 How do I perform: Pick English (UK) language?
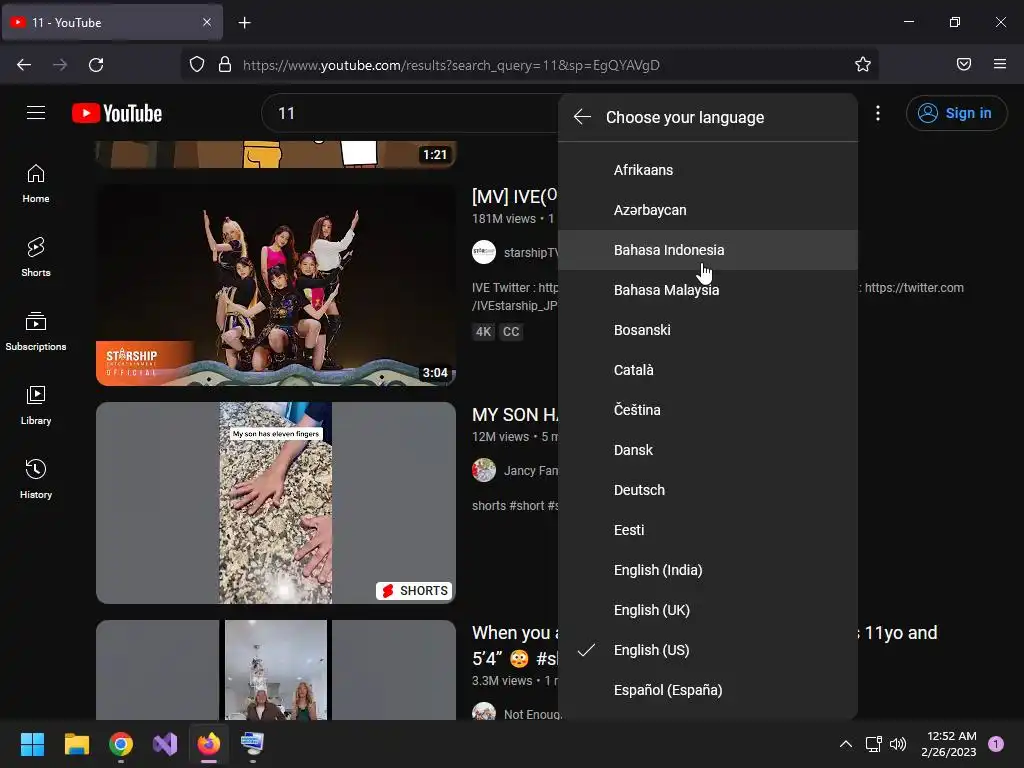click(707, 610)
